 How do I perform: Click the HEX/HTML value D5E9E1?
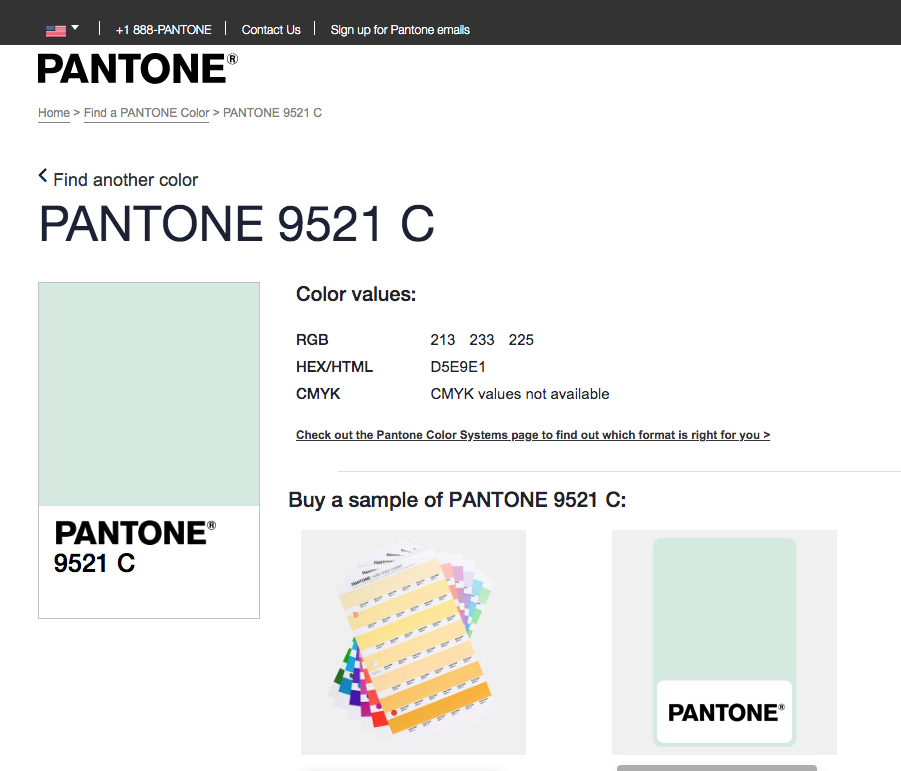click(x=458, y=367)
